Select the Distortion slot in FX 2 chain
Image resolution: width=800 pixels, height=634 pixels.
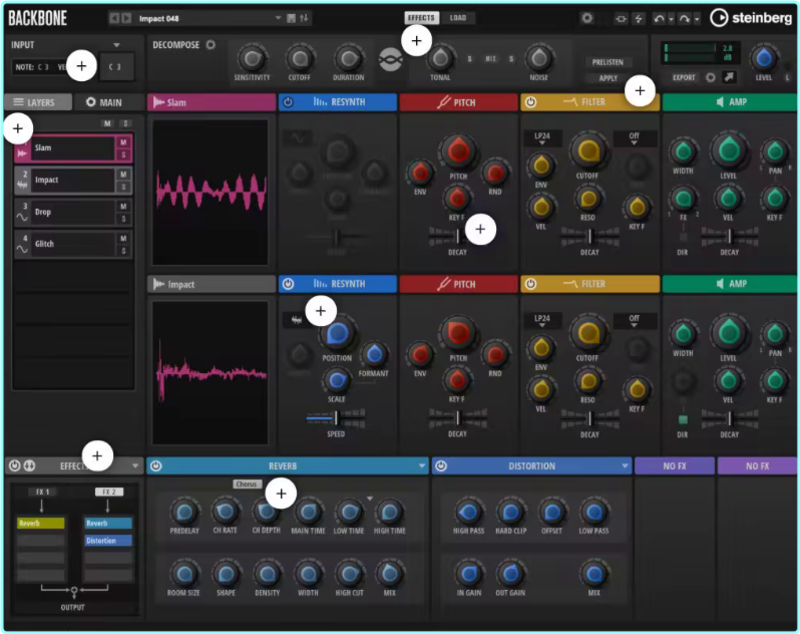tap(108, 540)
